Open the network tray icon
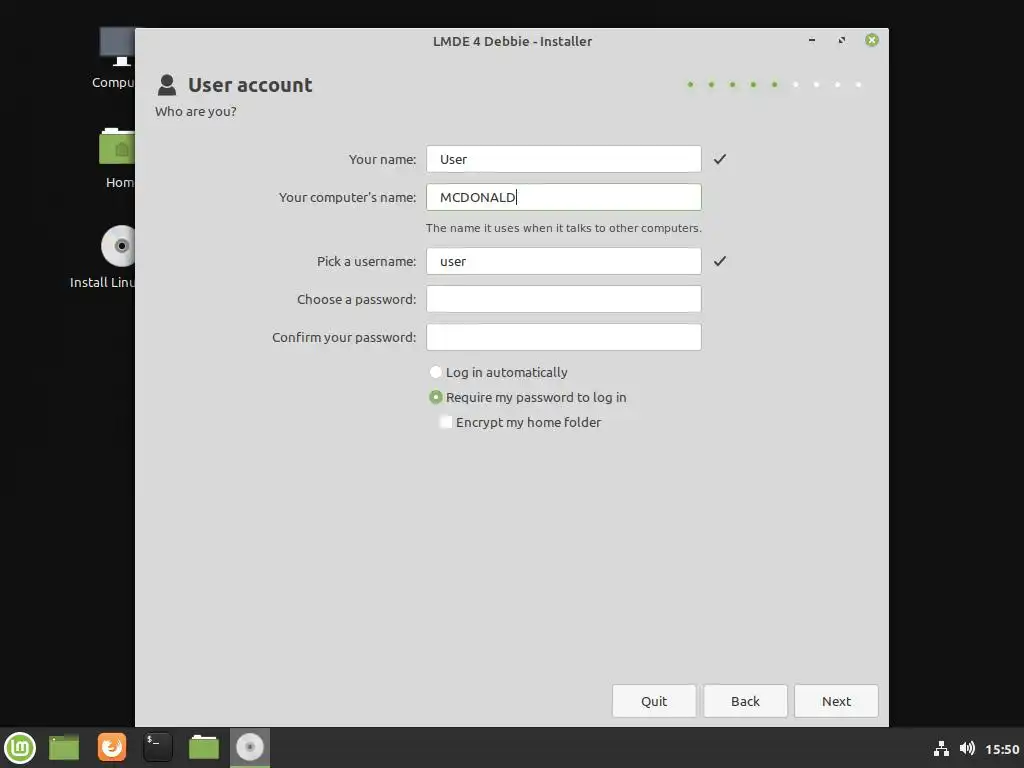 (941, 748)
